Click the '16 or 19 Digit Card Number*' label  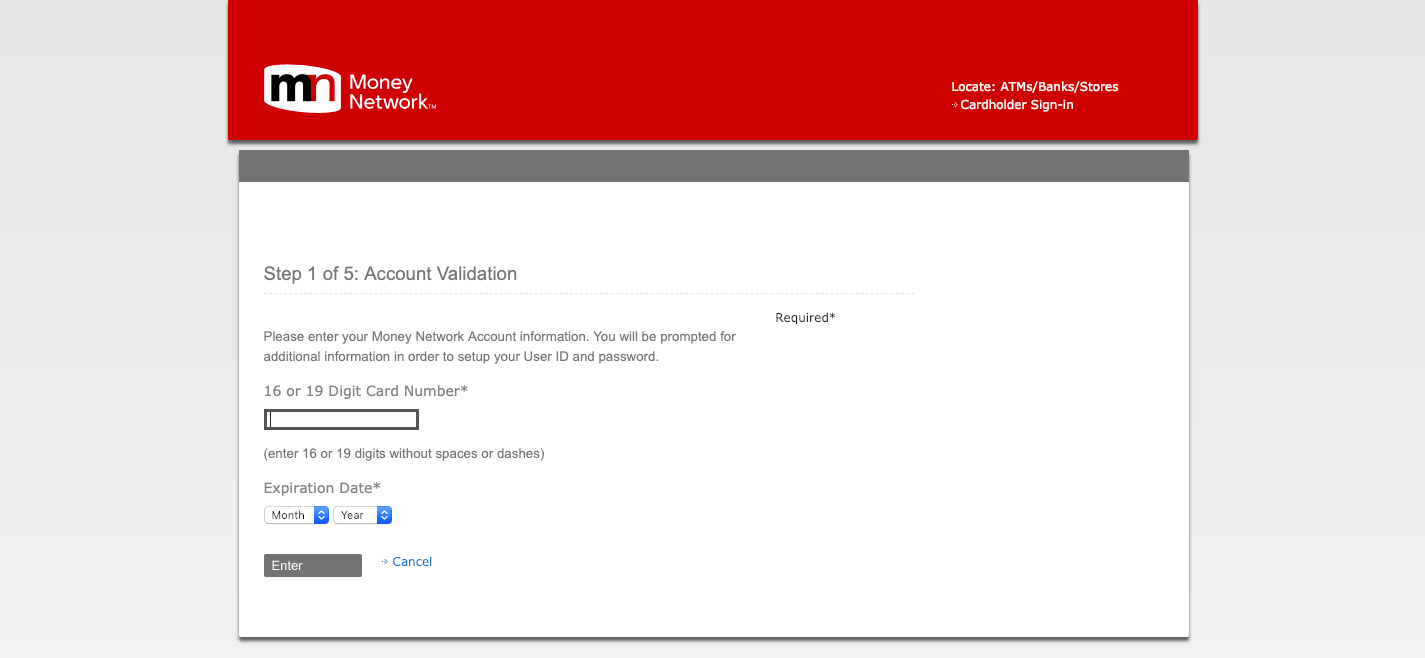tap(366, 391)
